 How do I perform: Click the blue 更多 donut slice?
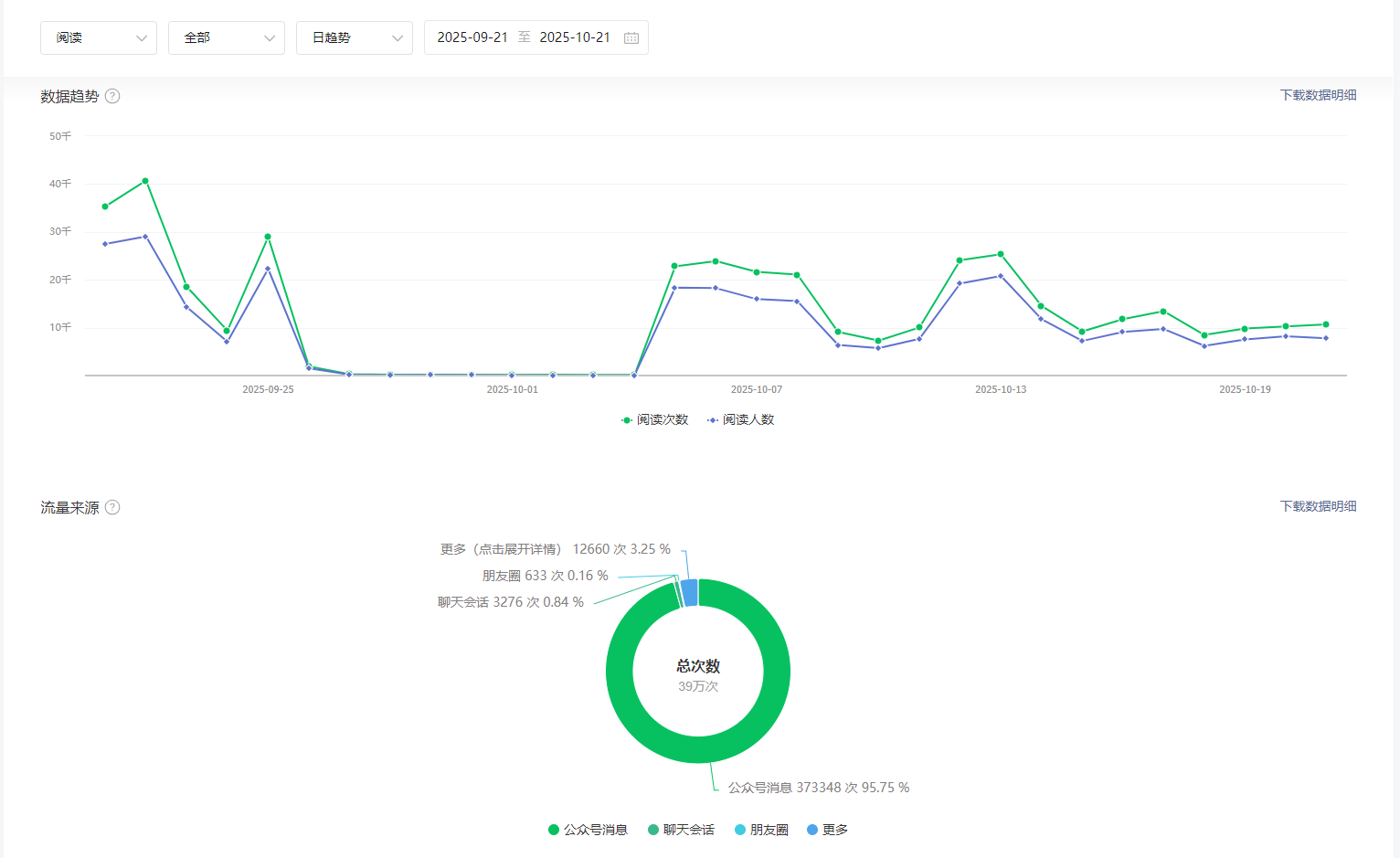click(690, 592)
